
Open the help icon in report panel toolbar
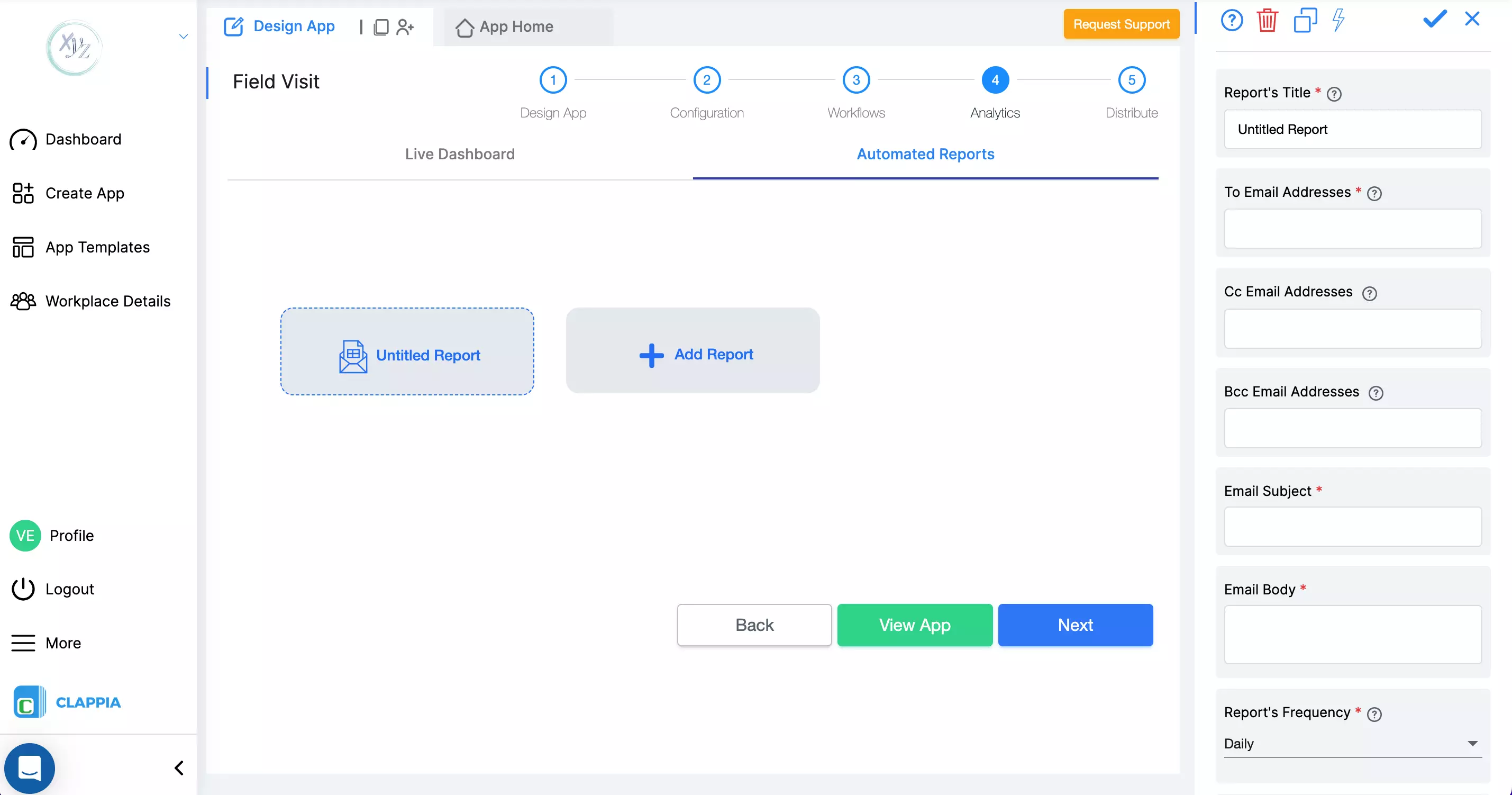[1232, 21]
